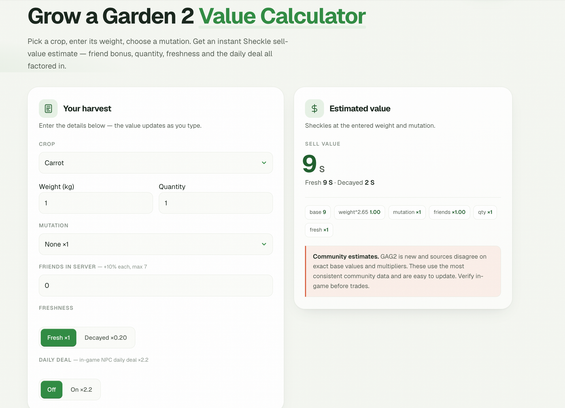Click the Your harvest calculator icon

tap(48, 108)
